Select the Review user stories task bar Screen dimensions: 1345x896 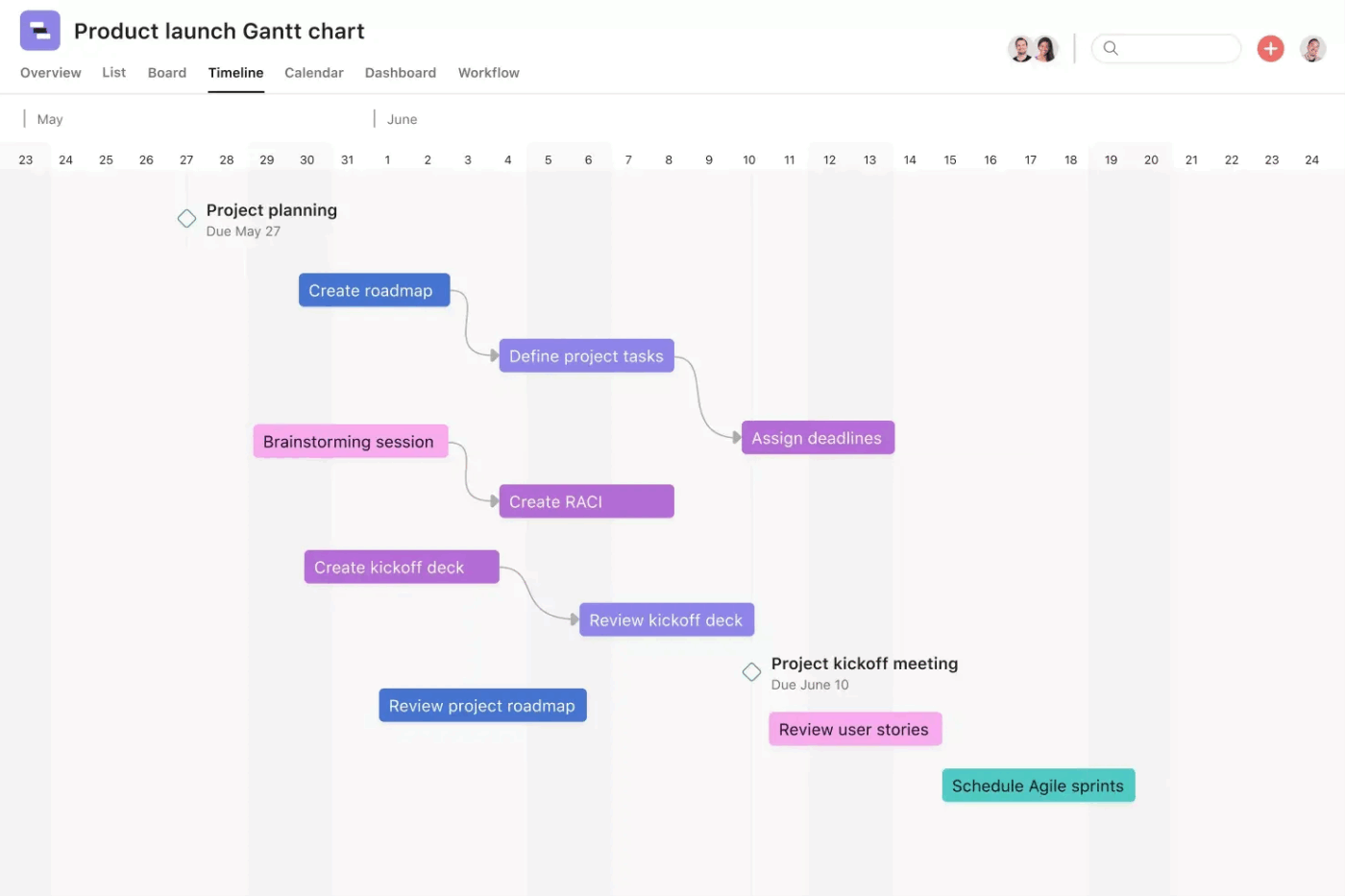[x=854, y=729]
